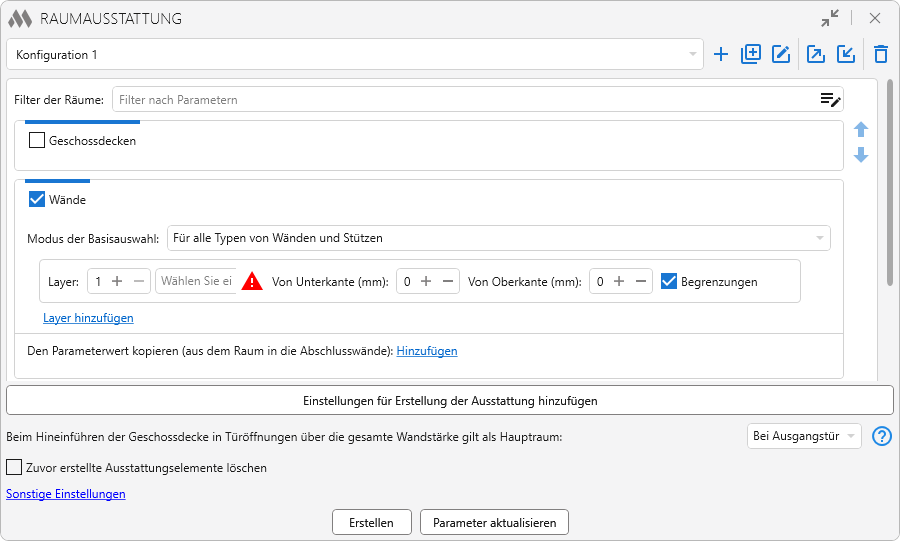Image resolution: width=900 pixels, height=541 pixels.
Task: Move the section down with the arrow
Action: (x=861, y=155)
